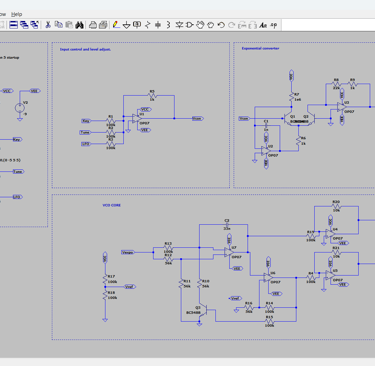Select the Capacitor placement tool
Image resolution: width=375 pixels, height=366 pixels.
point(158,25)
